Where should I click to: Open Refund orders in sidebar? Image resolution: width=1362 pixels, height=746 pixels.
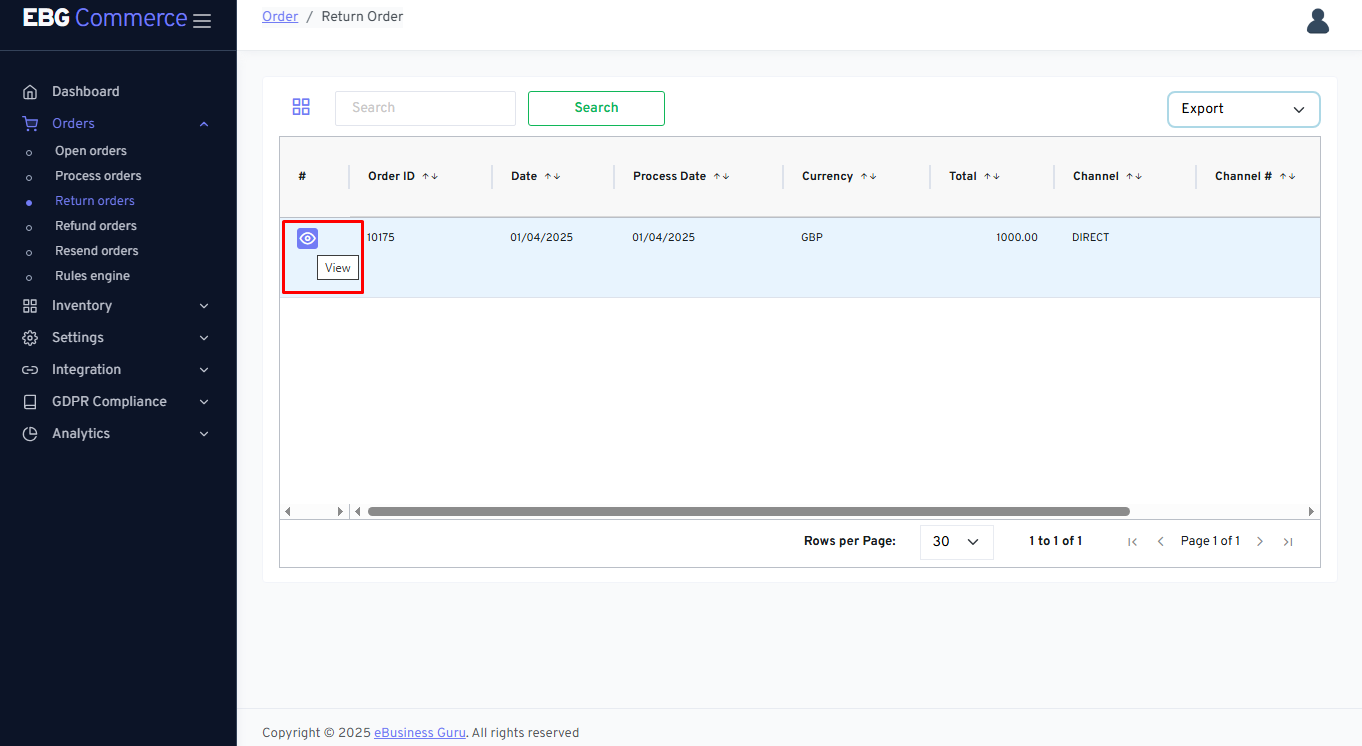click(96, 226)
